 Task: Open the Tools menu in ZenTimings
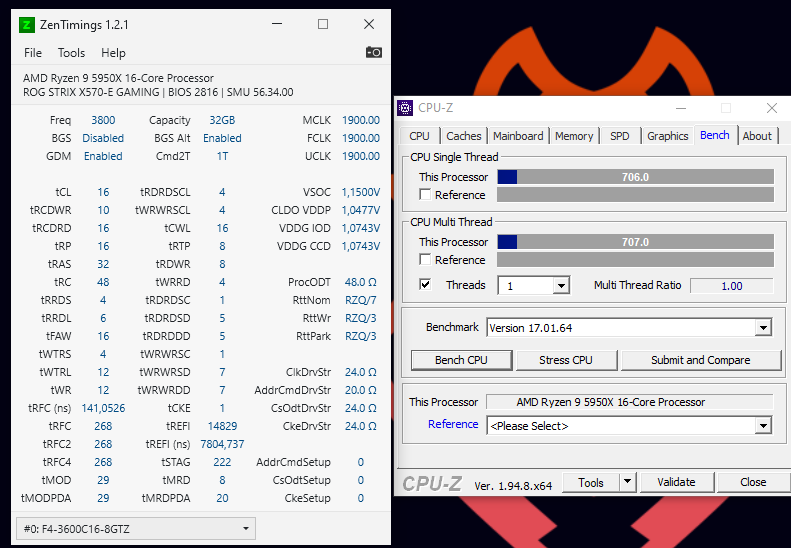(x=71, y=53)
